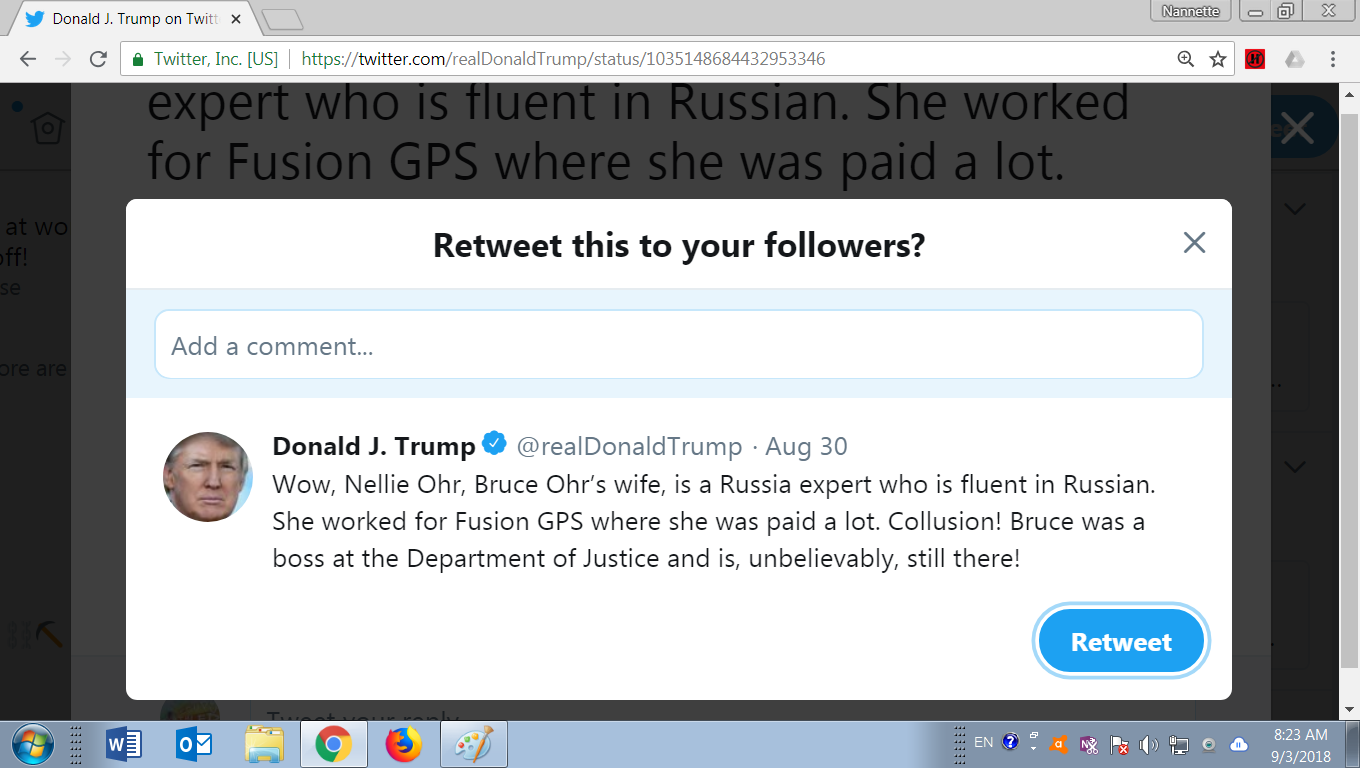Open a new browser tab
The height and width of the screenshot is (768, 1360).
282,19
